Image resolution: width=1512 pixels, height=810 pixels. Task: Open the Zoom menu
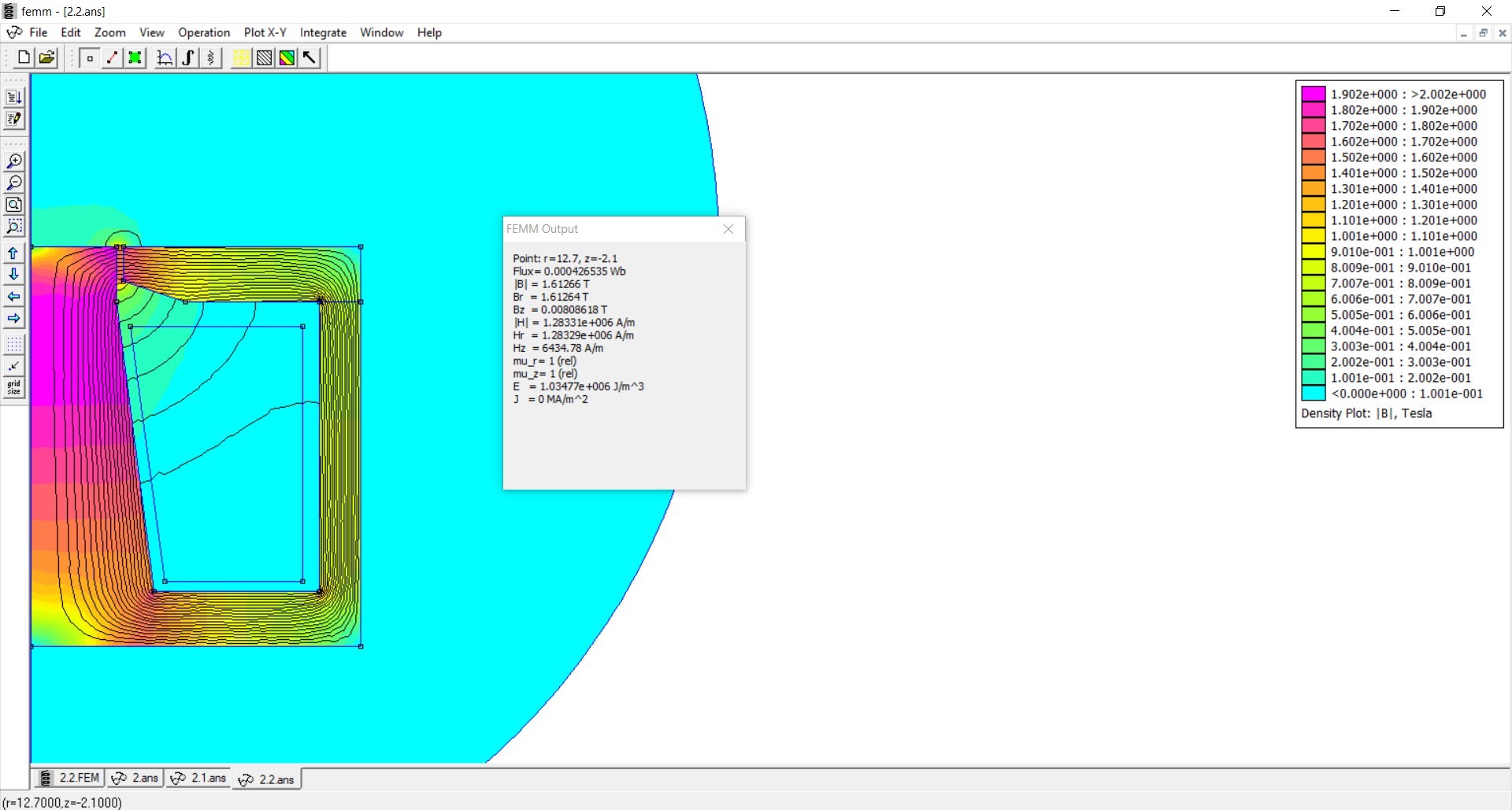click(110, 32)
